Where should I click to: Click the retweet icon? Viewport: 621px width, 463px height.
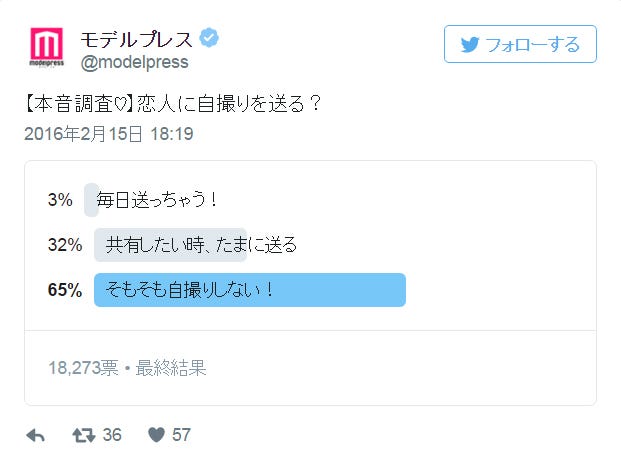[84, 435]
